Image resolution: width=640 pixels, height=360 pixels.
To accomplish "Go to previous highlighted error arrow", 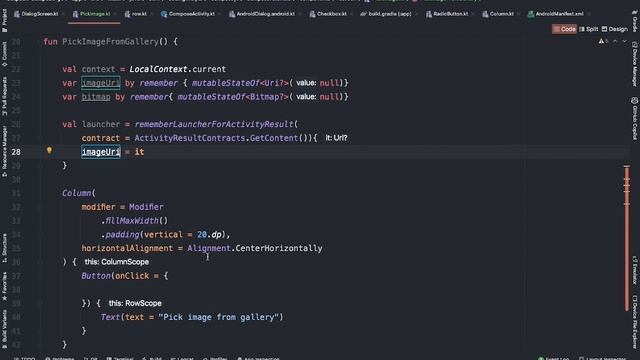I will pyautogui.click(x=615, y=41).
